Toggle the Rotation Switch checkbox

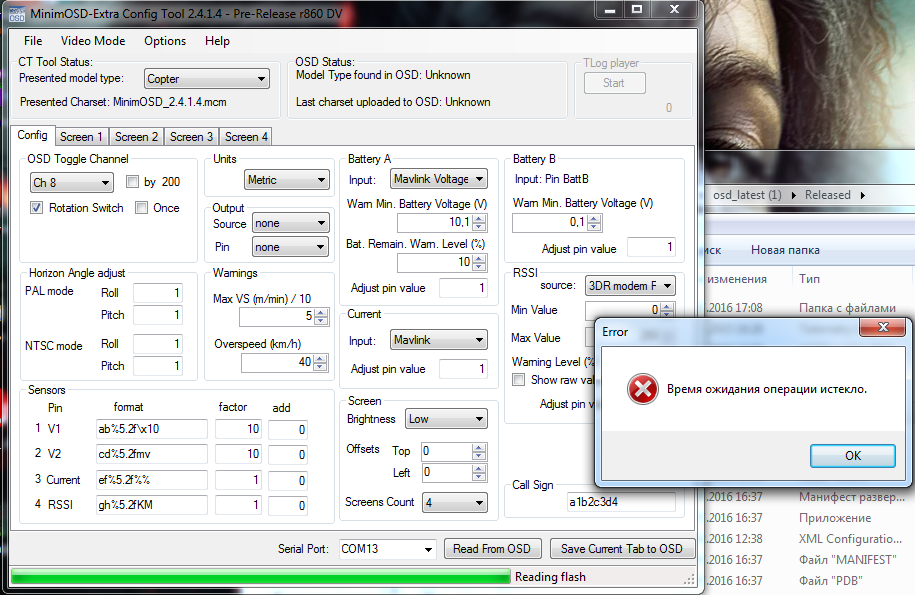[x=37, y=208]
